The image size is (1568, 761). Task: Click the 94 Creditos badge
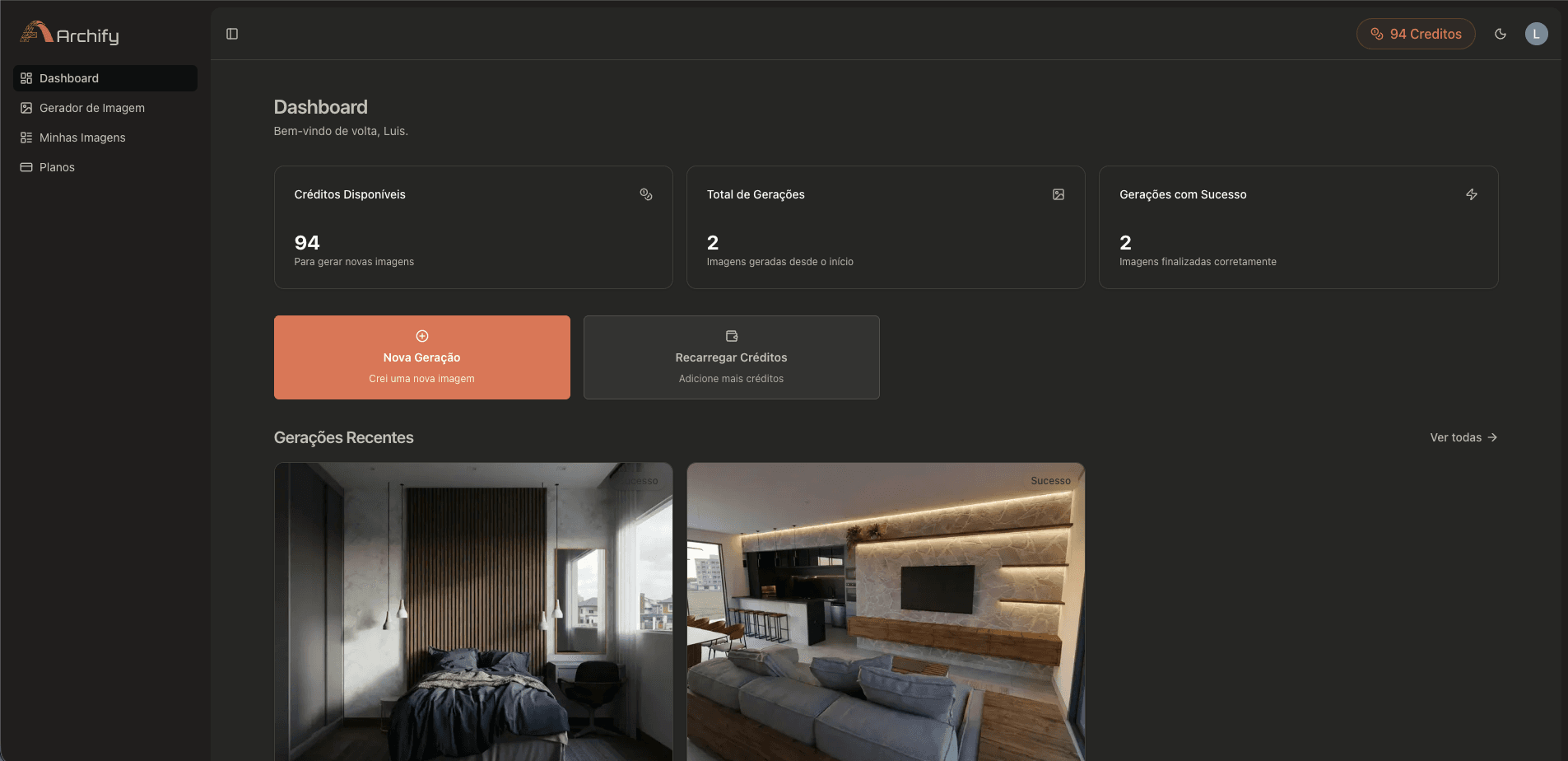tap(1415, 33)
